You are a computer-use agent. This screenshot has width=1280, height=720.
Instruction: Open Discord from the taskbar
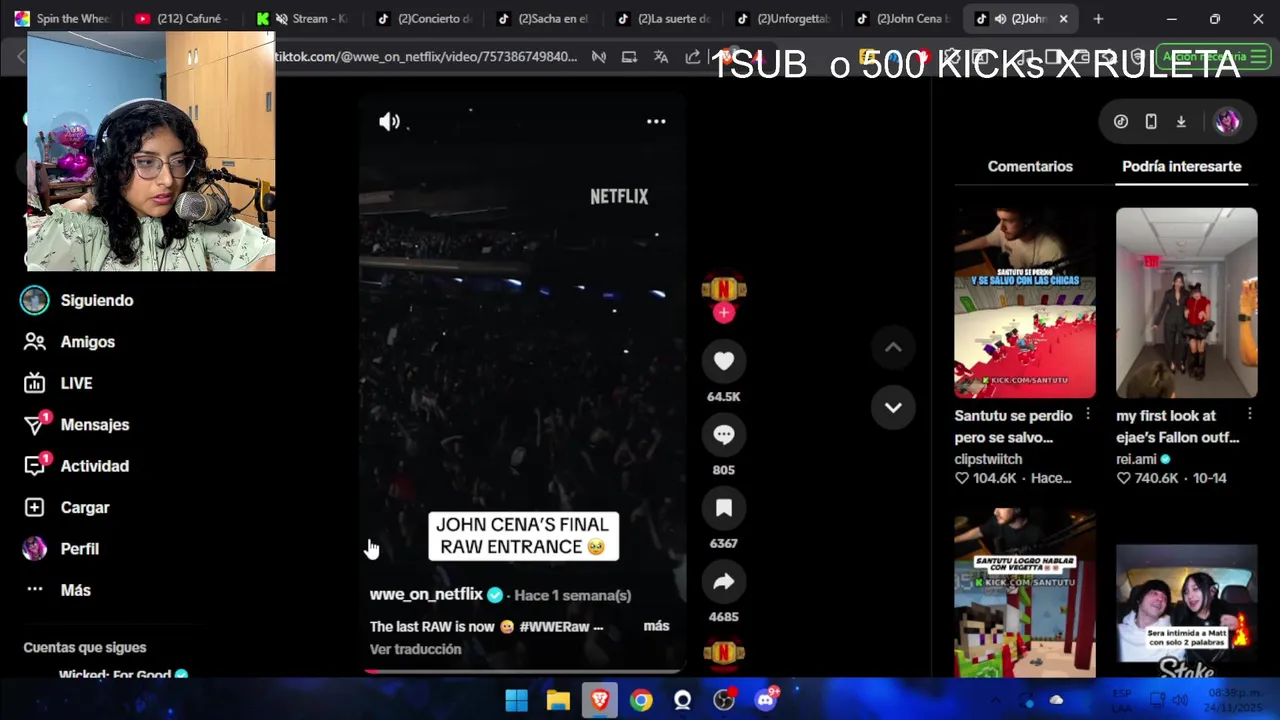(766, 700)
